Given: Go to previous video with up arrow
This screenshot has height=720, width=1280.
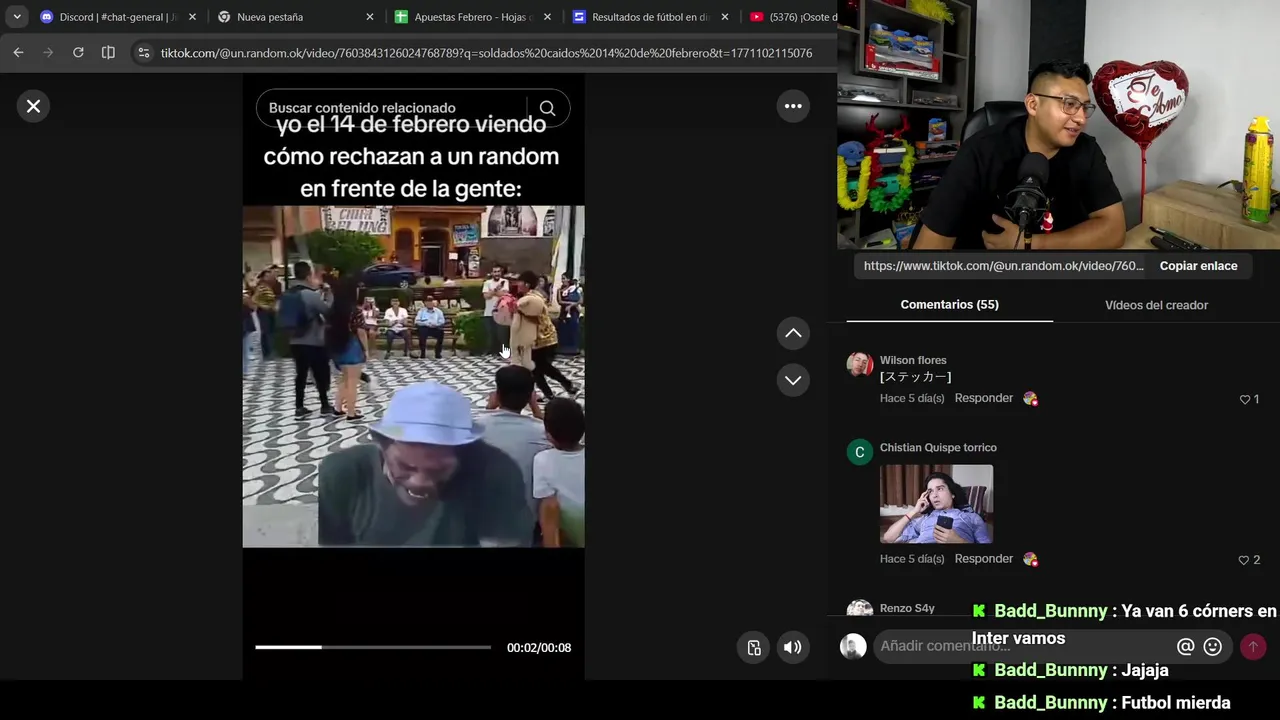Looking at the screenshot, I should pos(793,333).
